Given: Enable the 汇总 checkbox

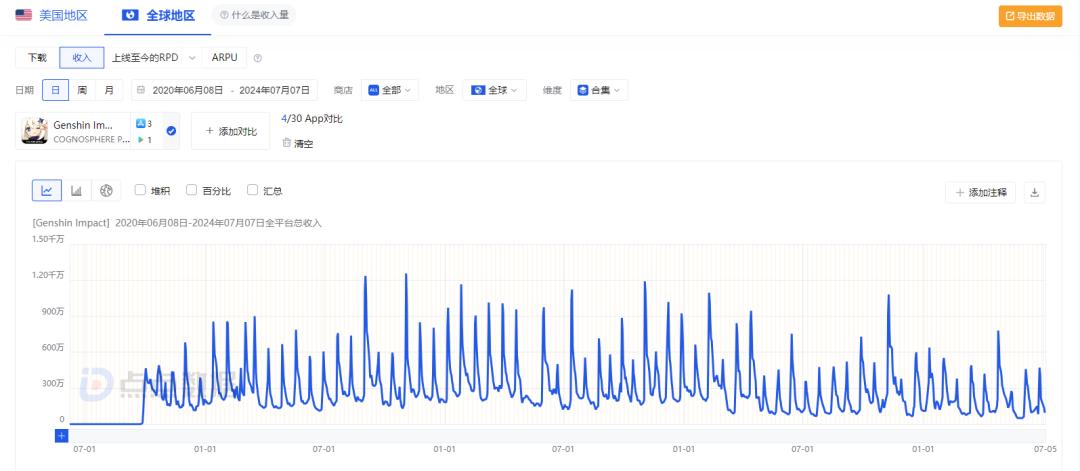Looking at the screenshot, I should [x=252, y=190].
